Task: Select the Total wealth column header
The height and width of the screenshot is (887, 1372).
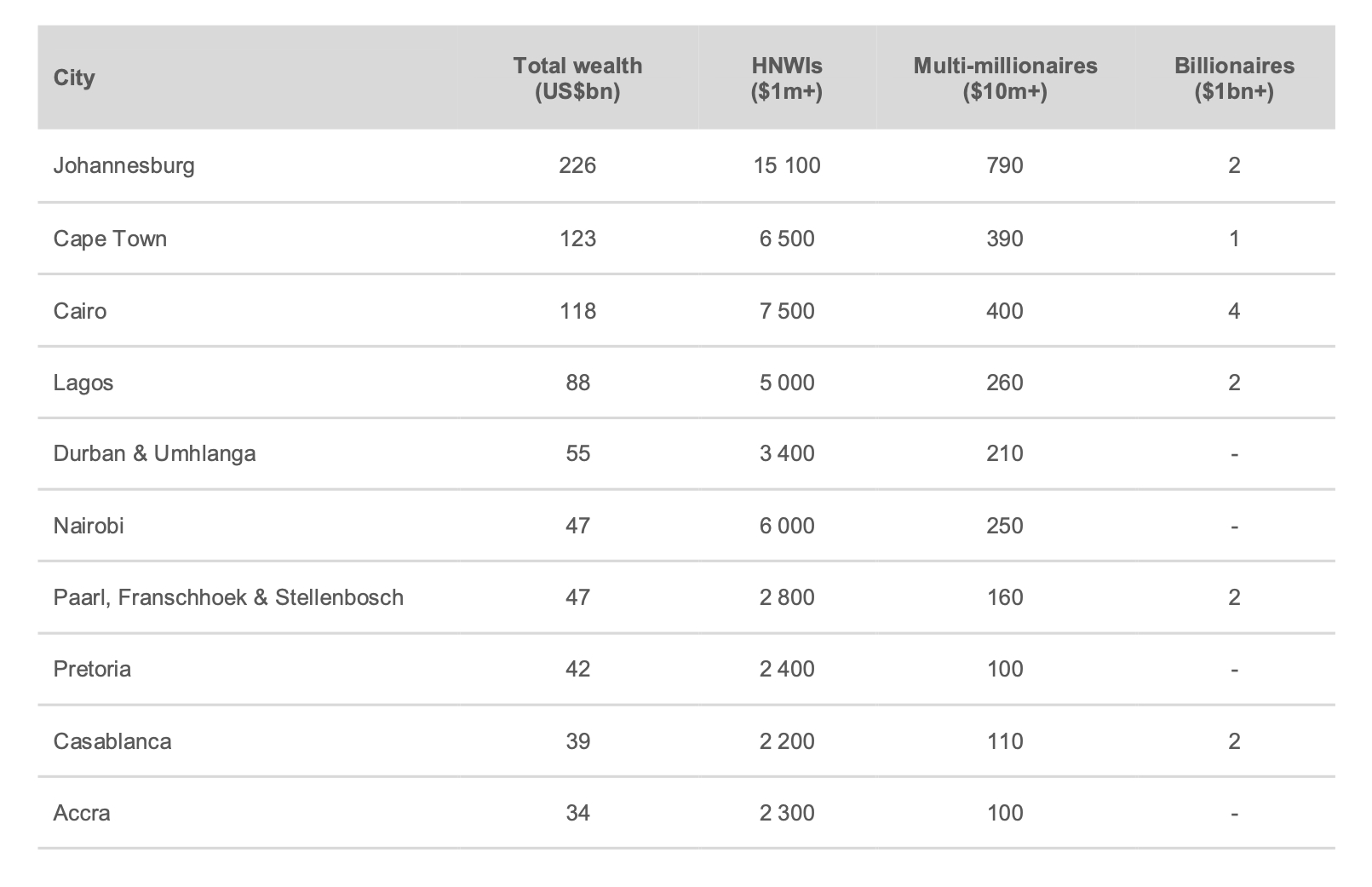Action: coord(577,78)
